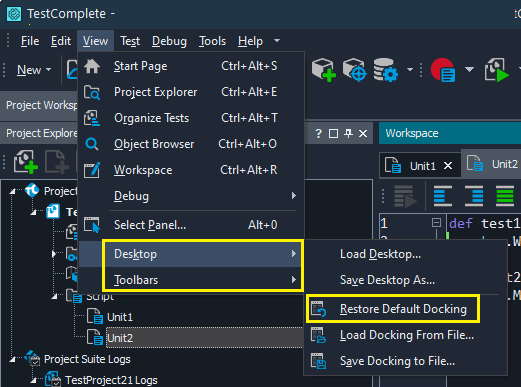Select Workspace entry in View menu

point(191,170)
